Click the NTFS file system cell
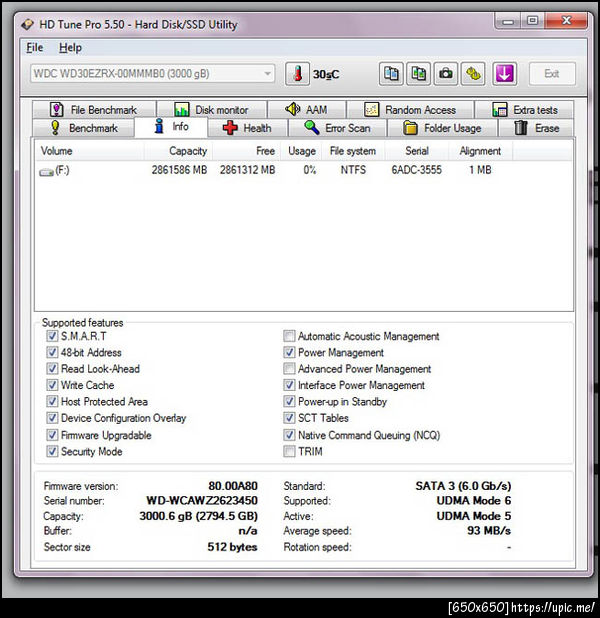The image size is (600, 618). 353,170
